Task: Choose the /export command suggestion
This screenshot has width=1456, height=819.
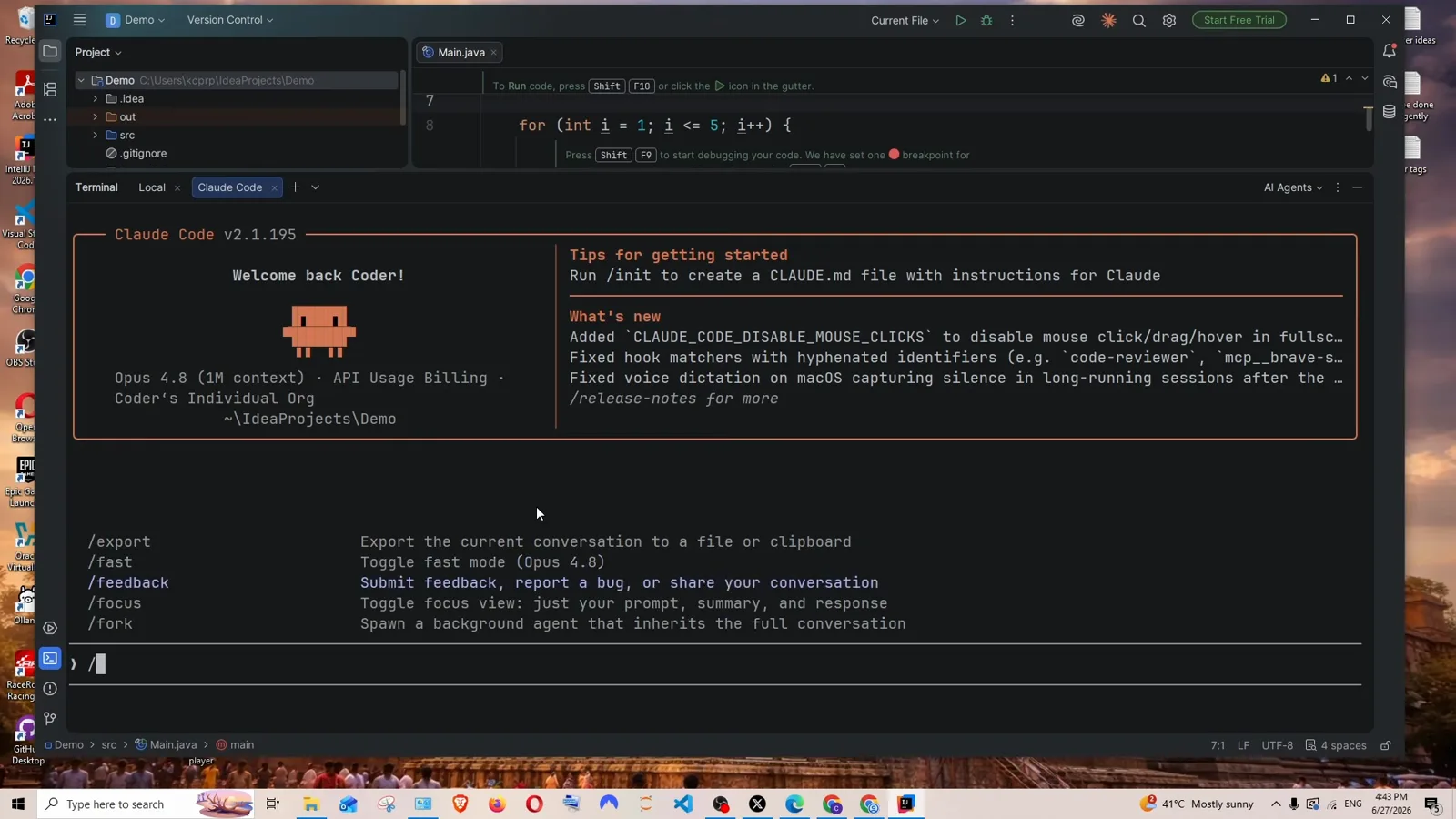Action: (x=119, y=541)
